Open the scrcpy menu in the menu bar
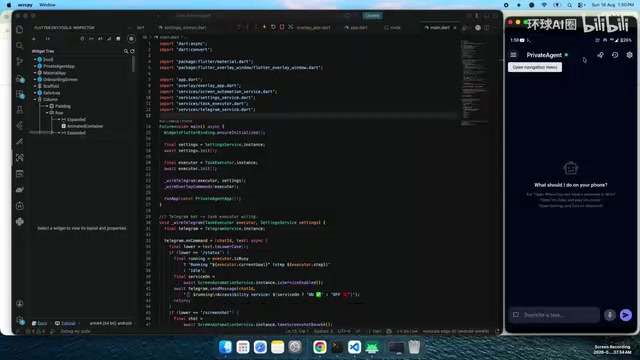The height and width of the screenshot is (360, 640). coord(25,5)
